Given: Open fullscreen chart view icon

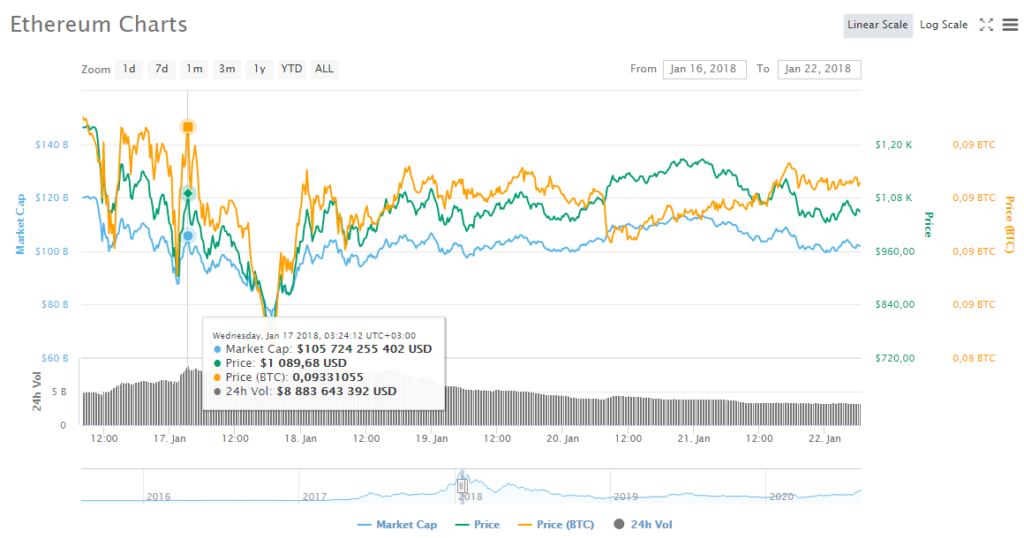Looking at the screenshot, I should [986, 25].
